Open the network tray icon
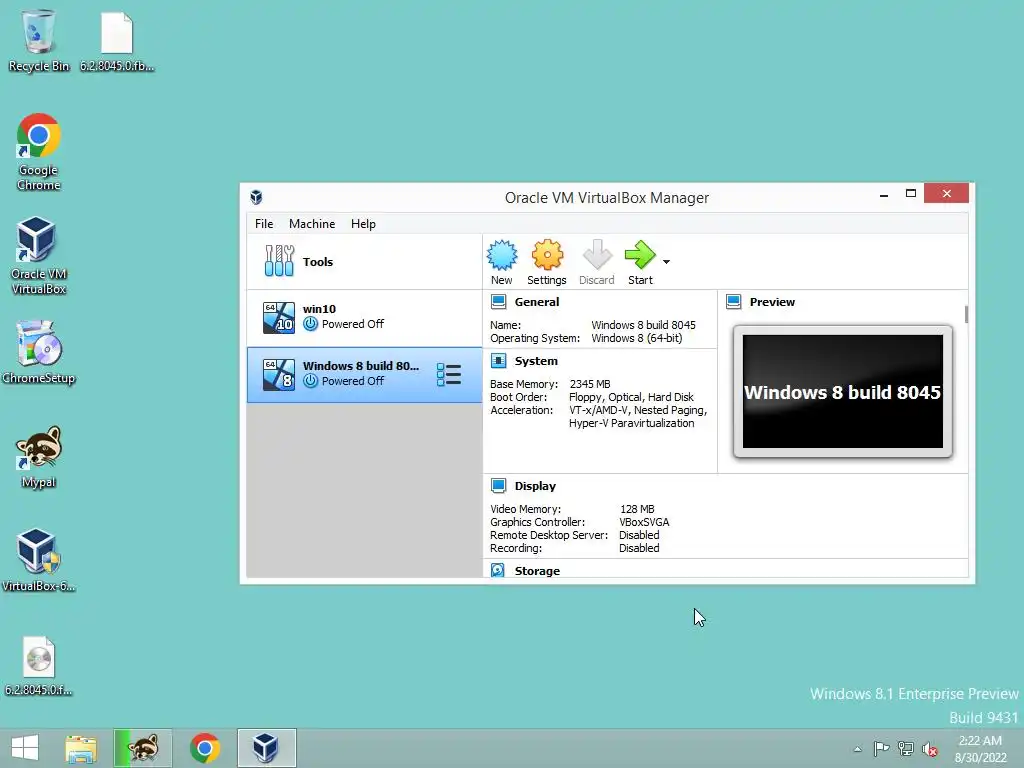1024x768 pixels. (x=906, y=748)
